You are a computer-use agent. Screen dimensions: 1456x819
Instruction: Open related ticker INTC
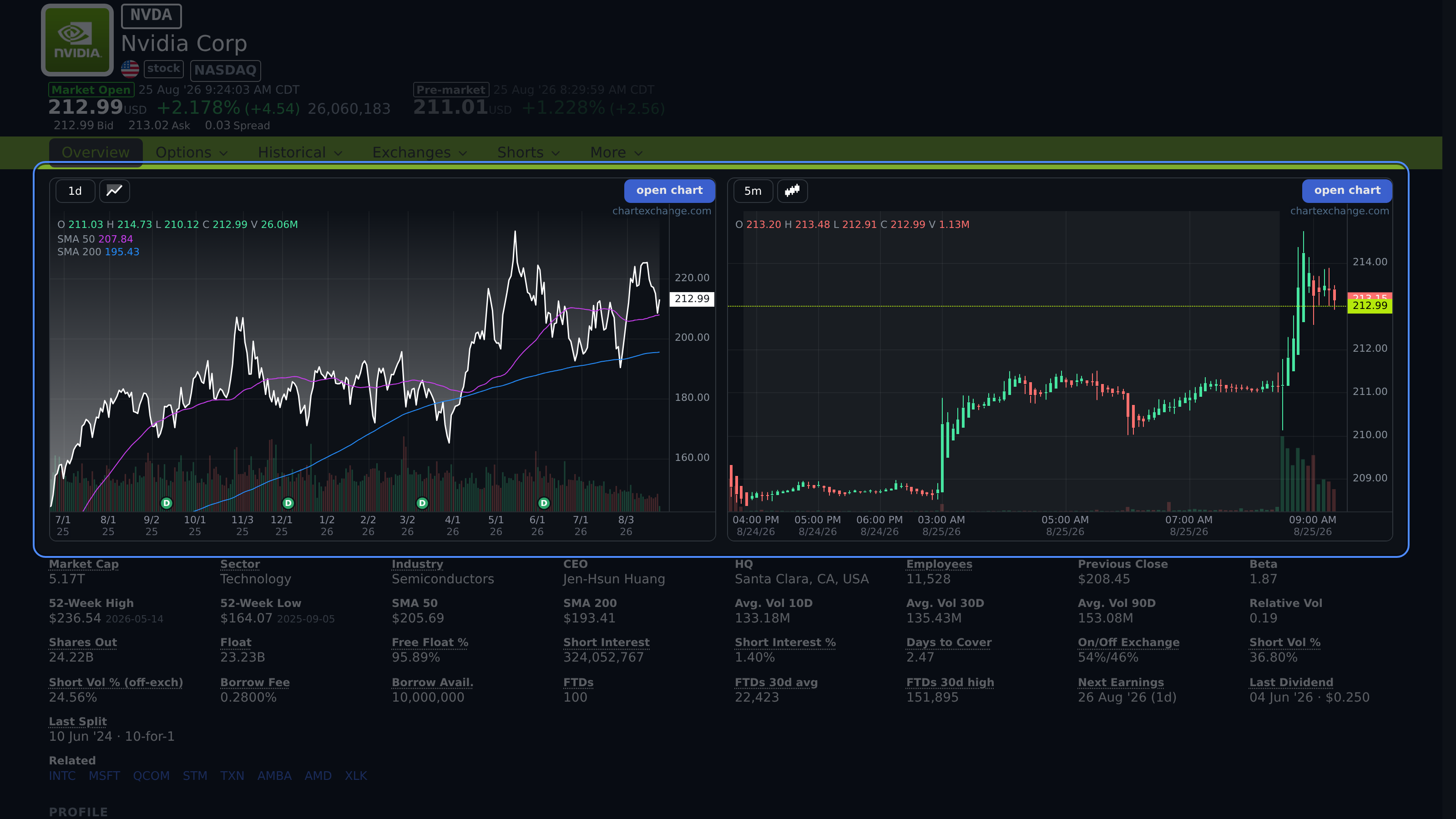click(x=62, y=775)
